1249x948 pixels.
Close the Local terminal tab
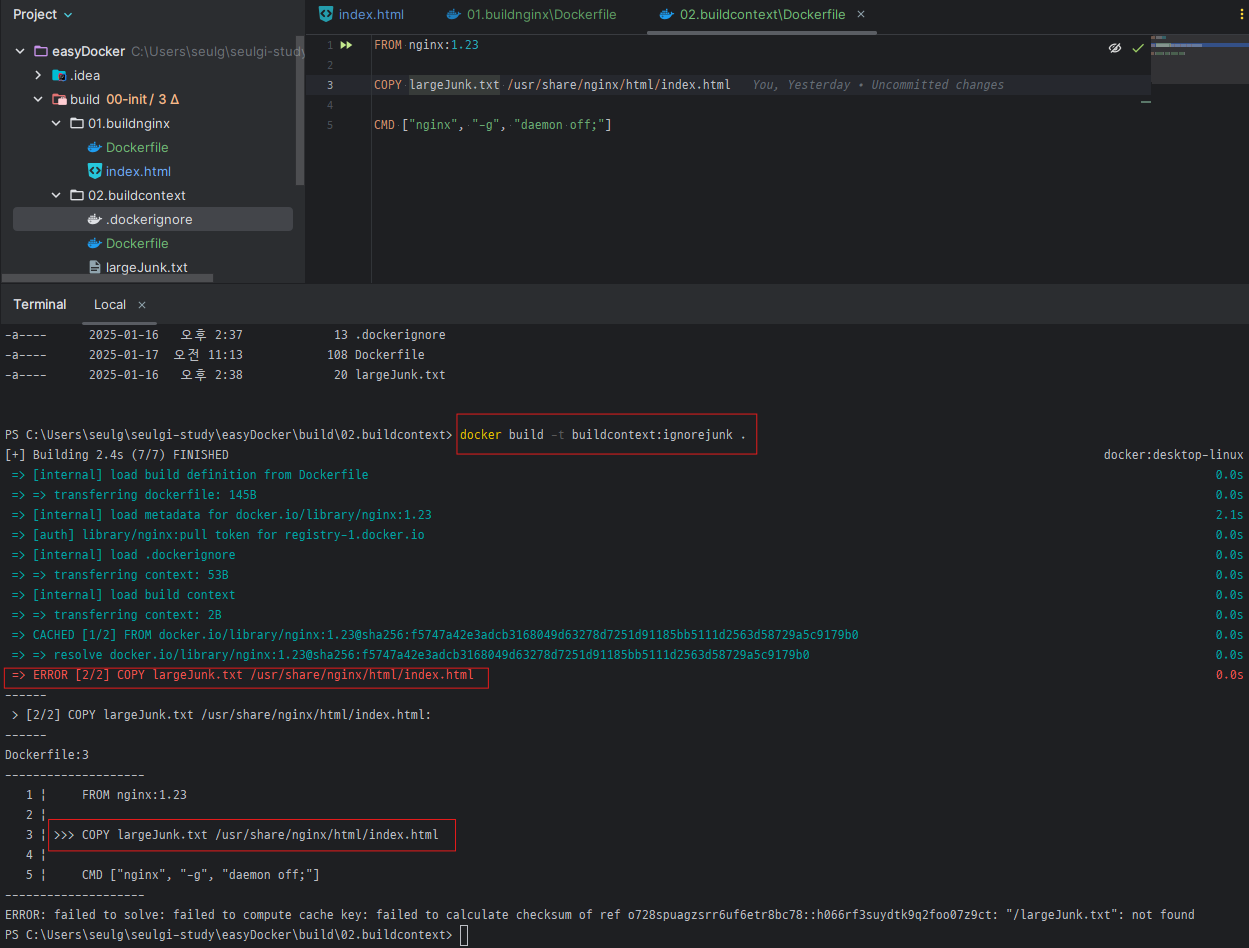(x=142, y=305)
